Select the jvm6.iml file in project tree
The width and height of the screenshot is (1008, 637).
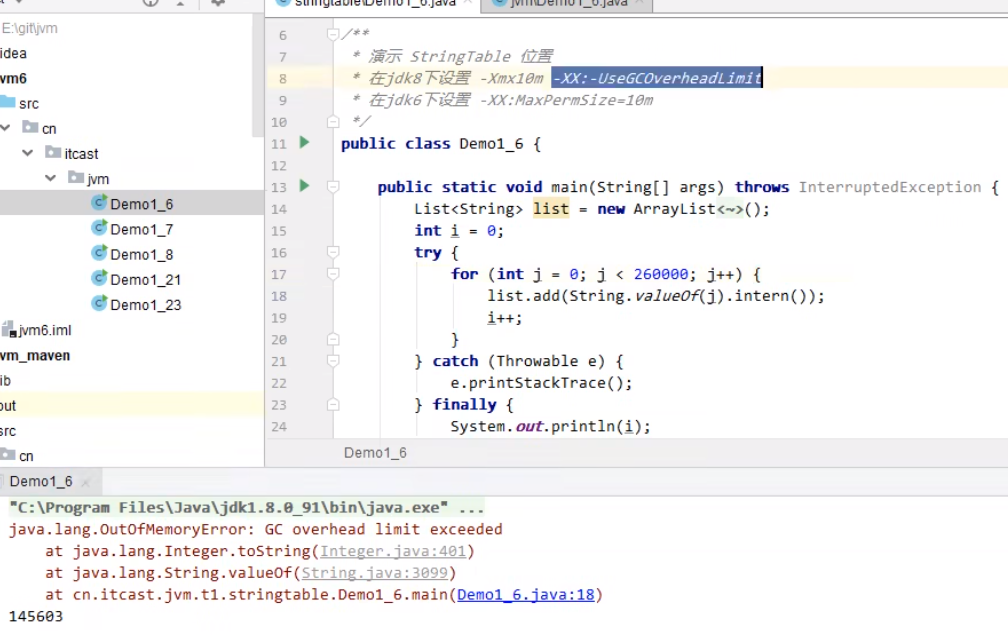pos(45,330)
